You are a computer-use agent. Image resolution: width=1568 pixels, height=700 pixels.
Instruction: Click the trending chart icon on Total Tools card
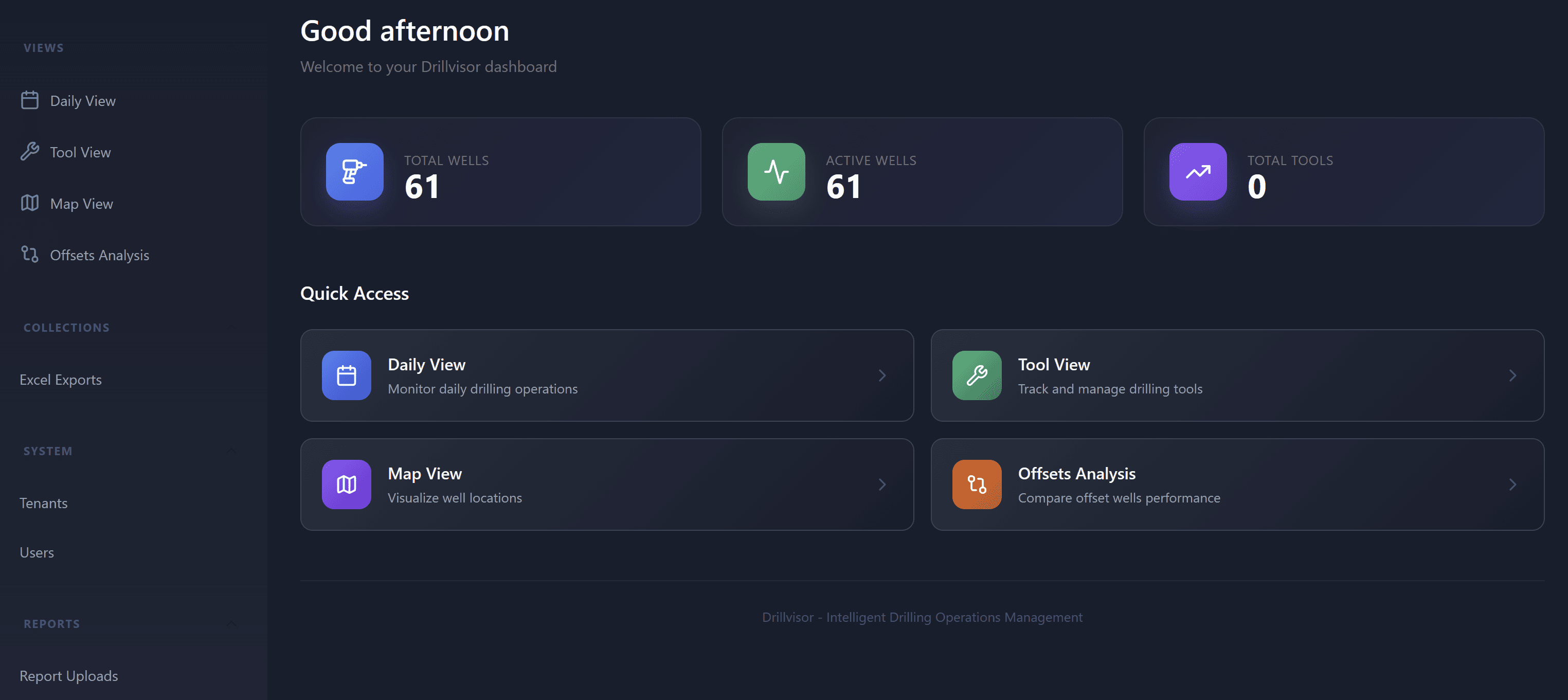1197,172
